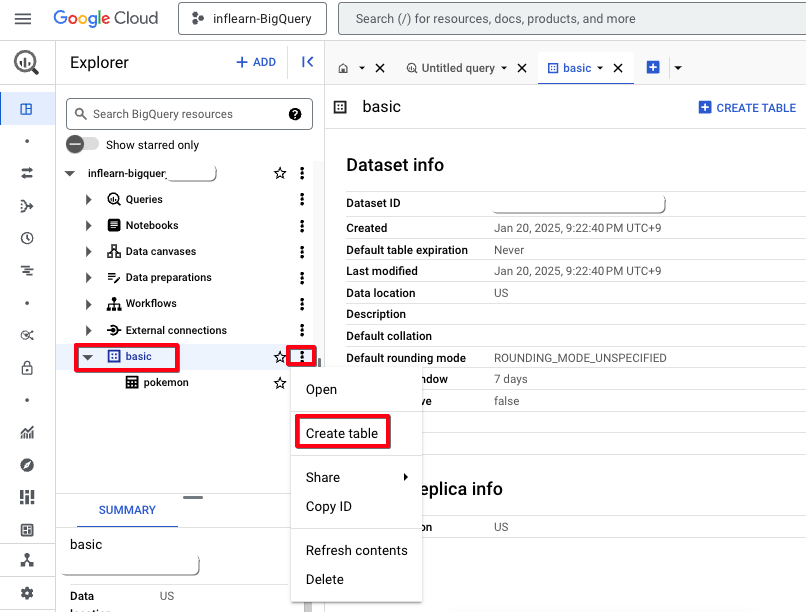Open partner center icon in sidebar
Image resolution: width=806 pixels, height=612 pixels.
tap(27, 560)
